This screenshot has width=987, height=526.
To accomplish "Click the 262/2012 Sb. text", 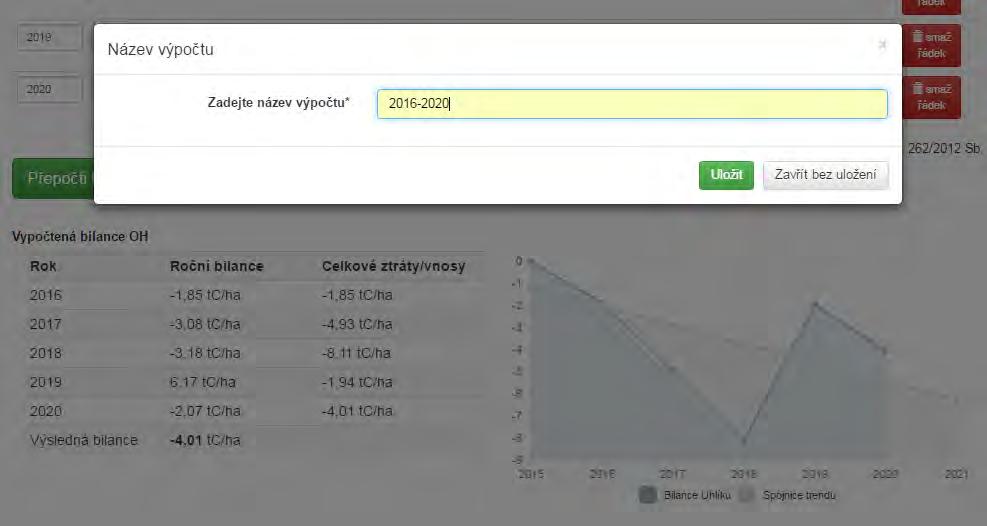I will 944,148.
